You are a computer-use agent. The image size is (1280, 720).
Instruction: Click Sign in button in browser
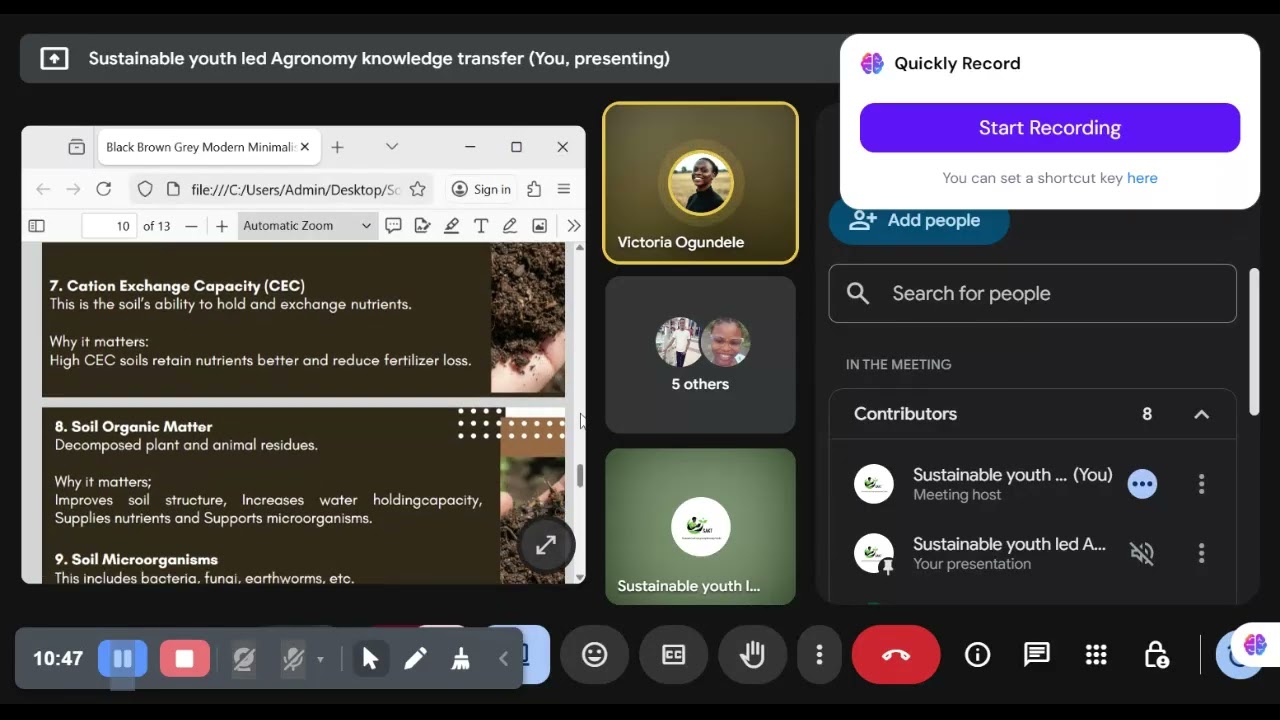coord(481,189)
